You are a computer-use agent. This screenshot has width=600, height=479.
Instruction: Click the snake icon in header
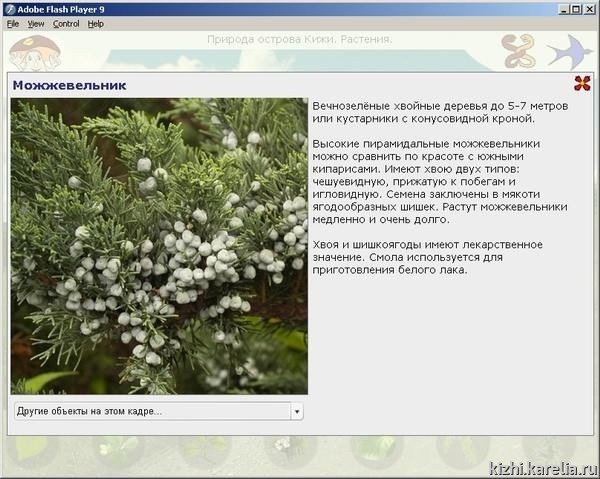tap(519, 50)
